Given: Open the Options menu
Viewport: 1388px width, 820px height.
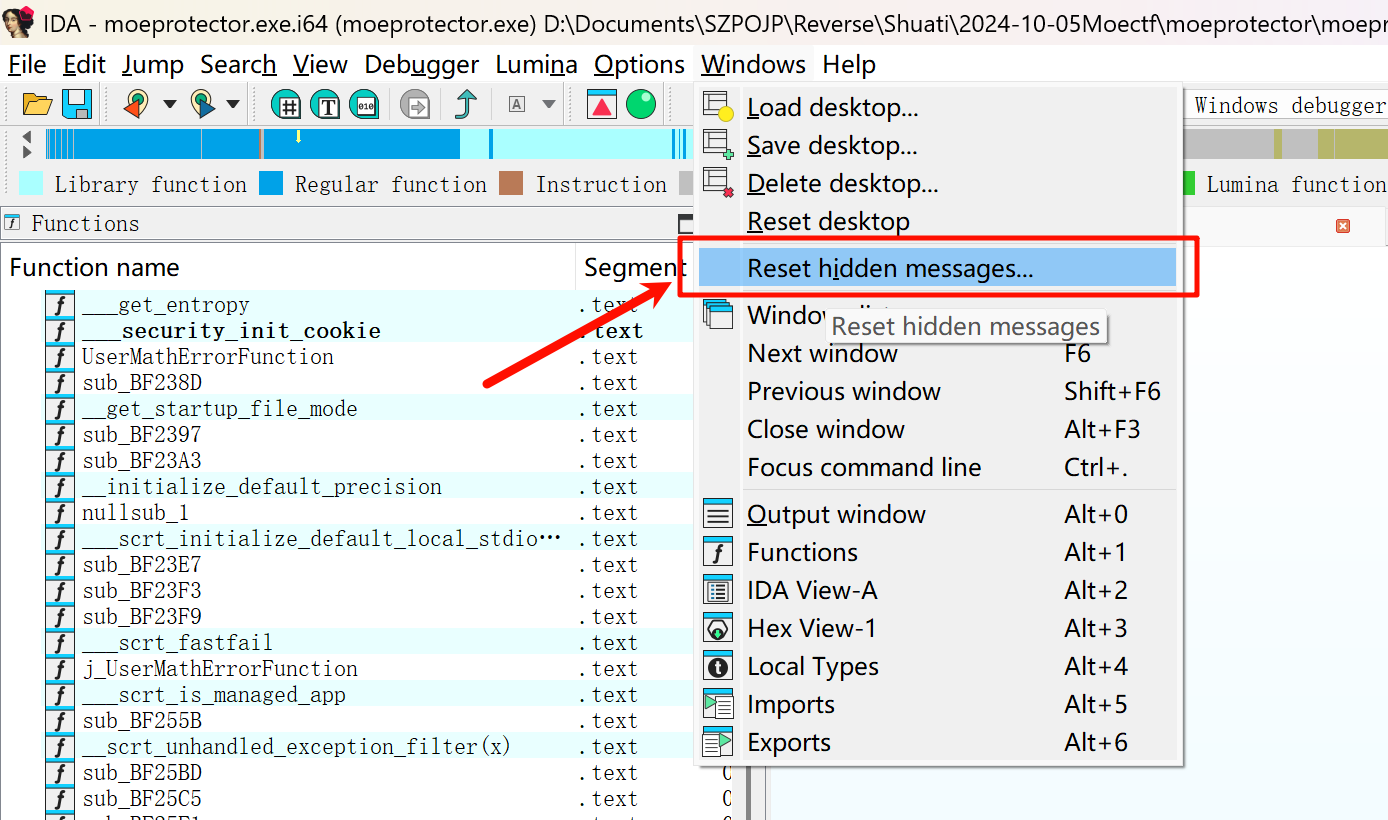Looking at the screenshot, I should click(x=640, y=65).
